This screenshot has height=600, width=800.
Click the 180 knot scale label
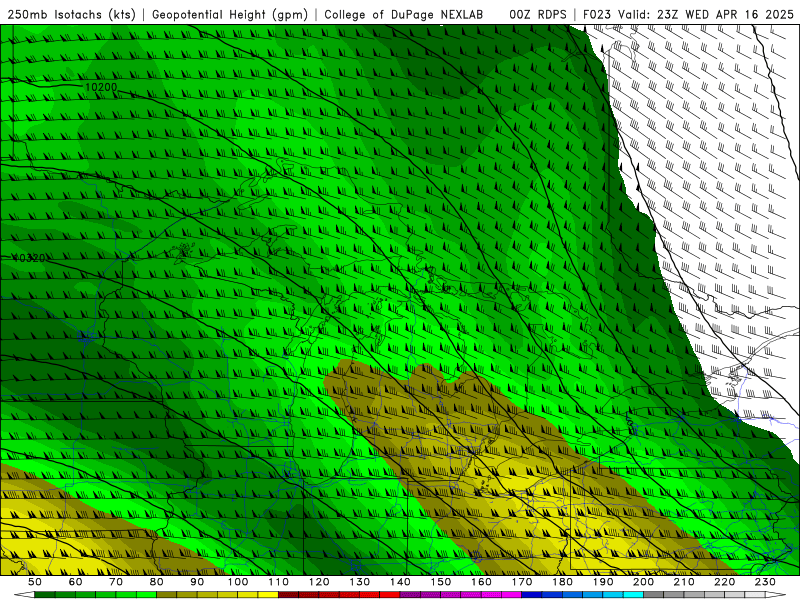[562, 582]
